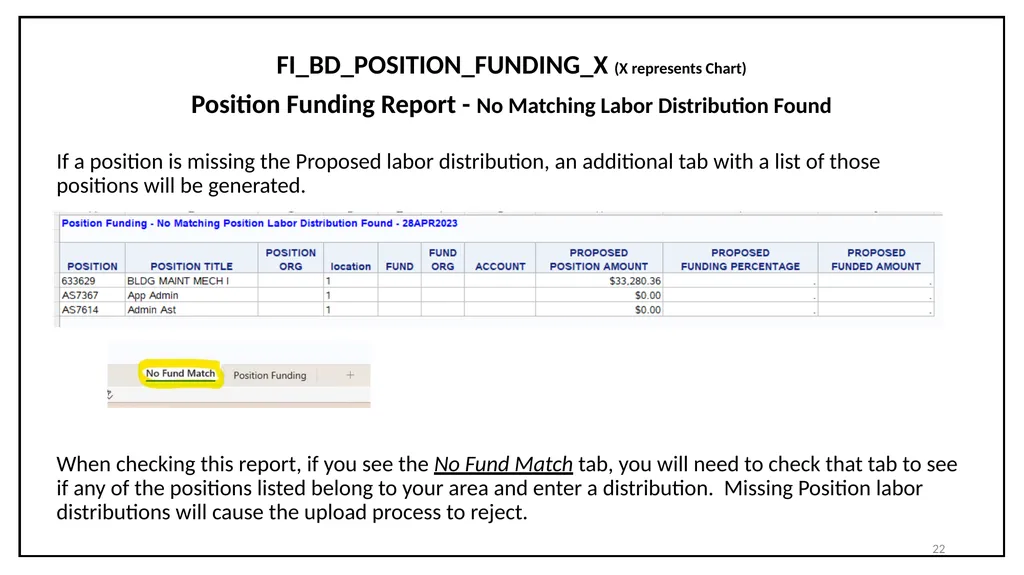Select PROPOSED FUNDING PERCENTAGE column header

click(741, 259)
